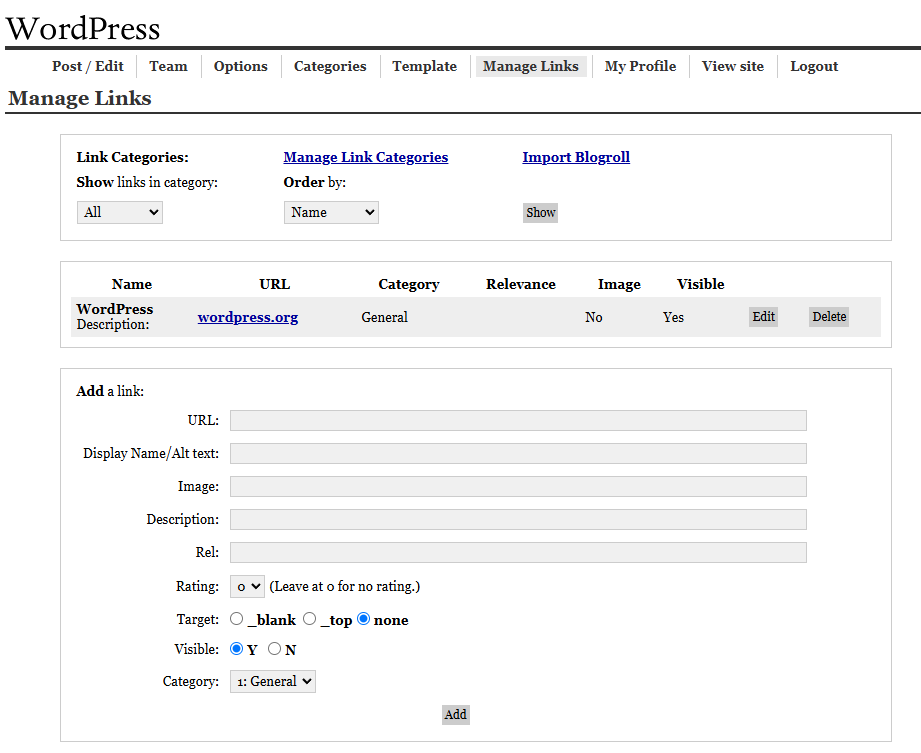Click View site in the navigation
This screenshot has width=921, height=753.
(733, 66)
